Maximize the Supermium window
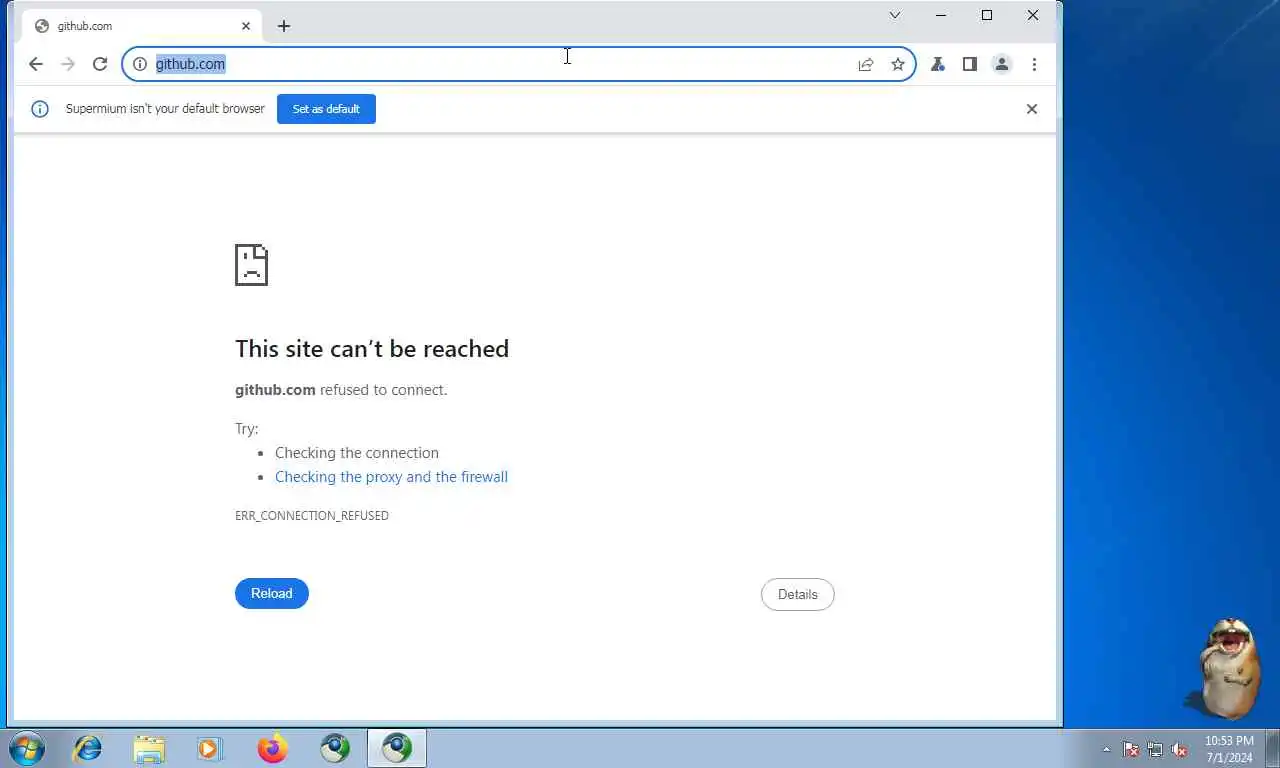Image resolution: width=1280 pixels, height=768 pixels. click(987, 15)
